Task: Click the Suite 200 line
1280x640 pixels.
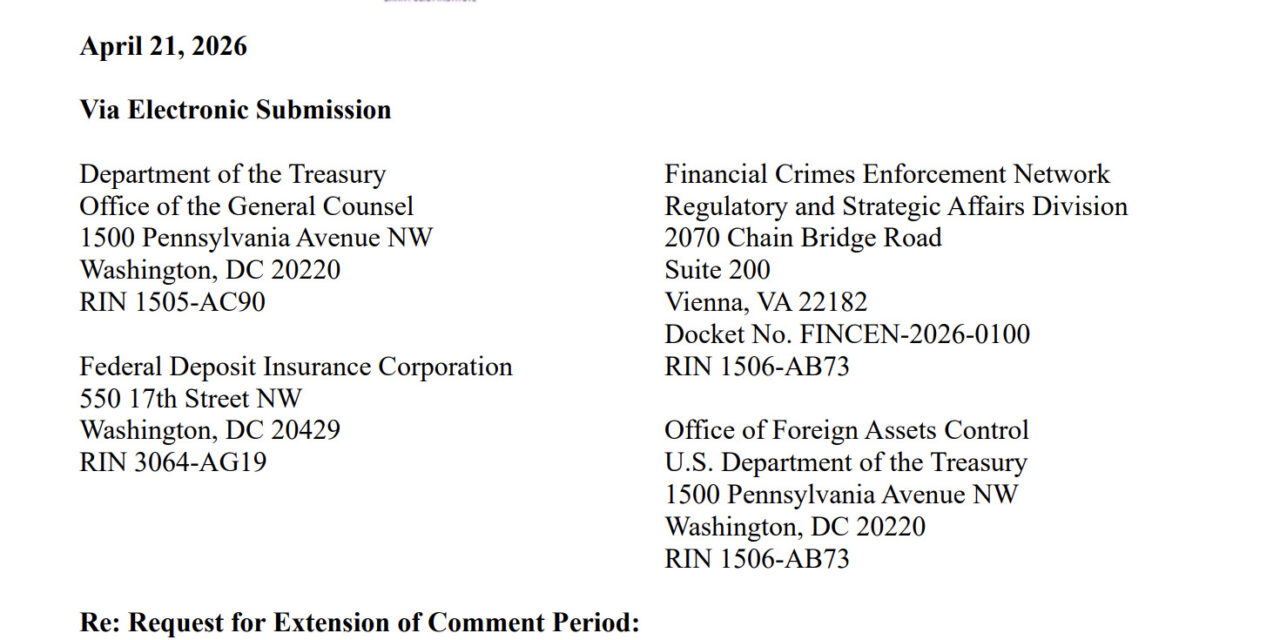Action: 717,270
